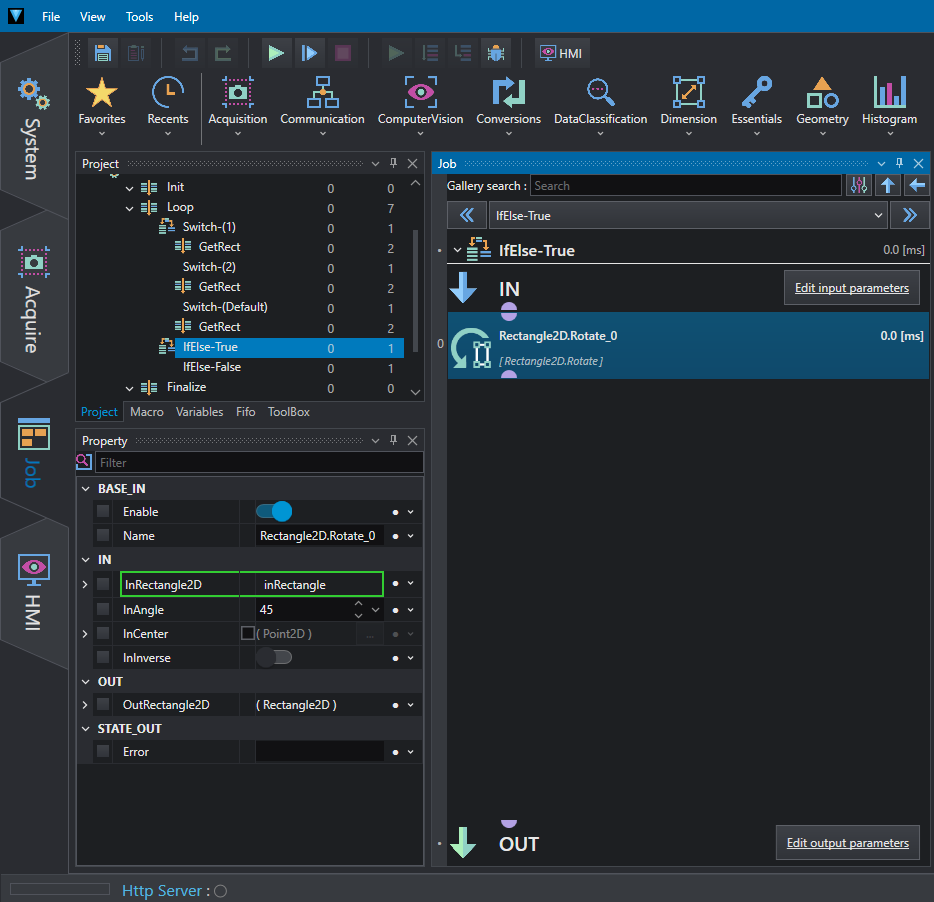Switch to the System side tab
The image size is (934, 902).
tap(33, 128)
